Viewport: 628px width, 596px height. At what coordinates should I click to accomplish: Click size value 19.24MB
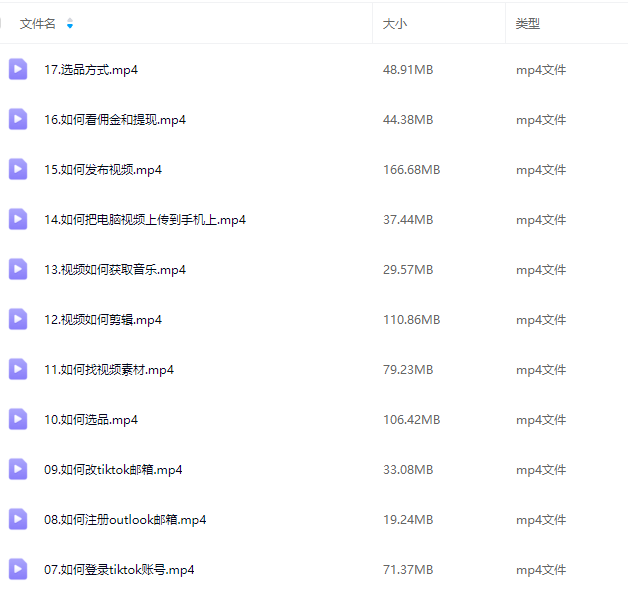pyautogui.click(x=408, y=519)
